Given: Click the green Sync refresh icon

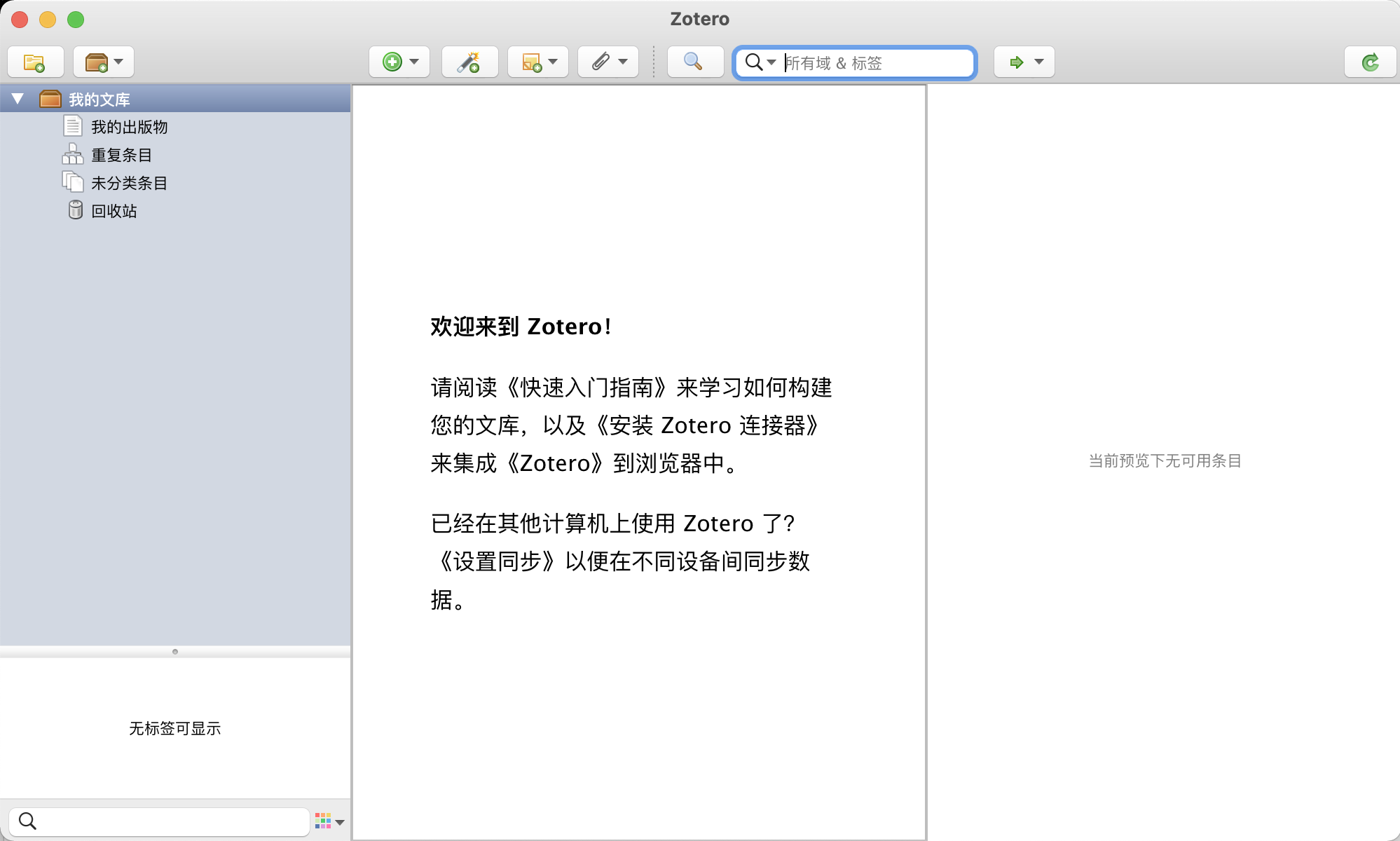Looking at the screenshot, I should pyautogui.click(x=1370, y=62).
